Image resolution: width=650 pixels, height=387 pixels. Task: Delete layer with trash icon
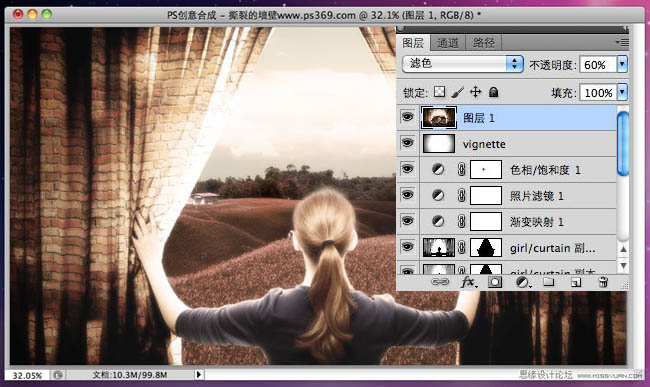pyautogui.click(x=603, y=282)
